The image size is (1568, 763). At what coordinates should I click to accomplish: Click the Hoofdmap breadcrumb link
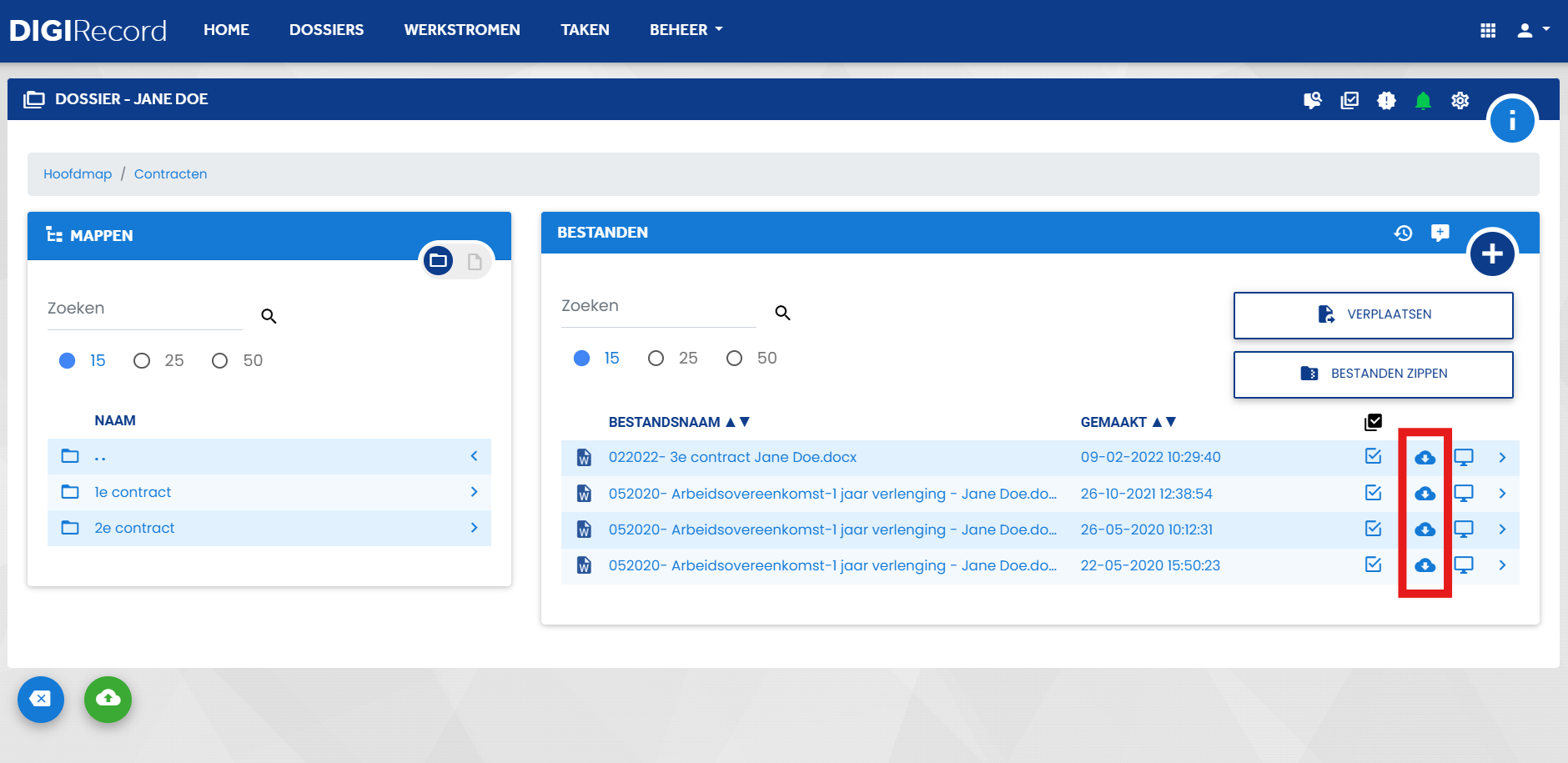click(78, 173)
